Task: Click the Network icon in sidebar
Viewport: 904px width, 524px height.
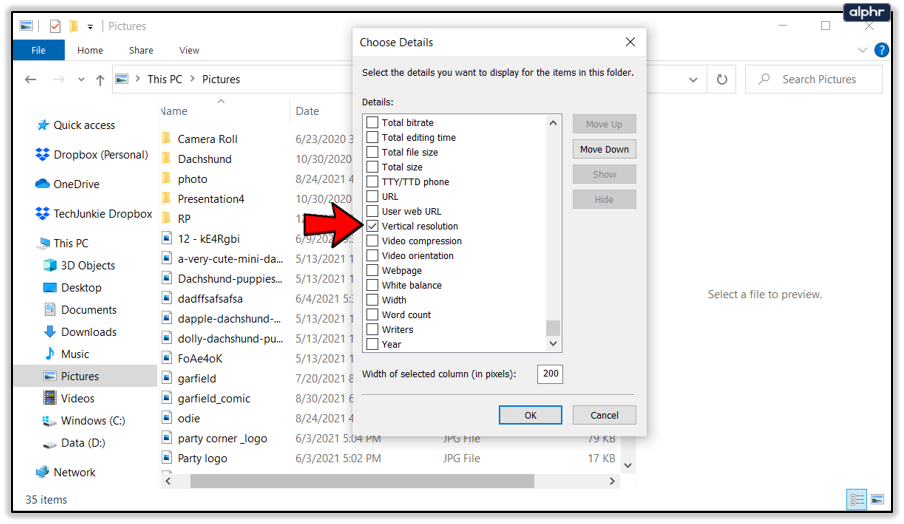Action: coord(42,472)
